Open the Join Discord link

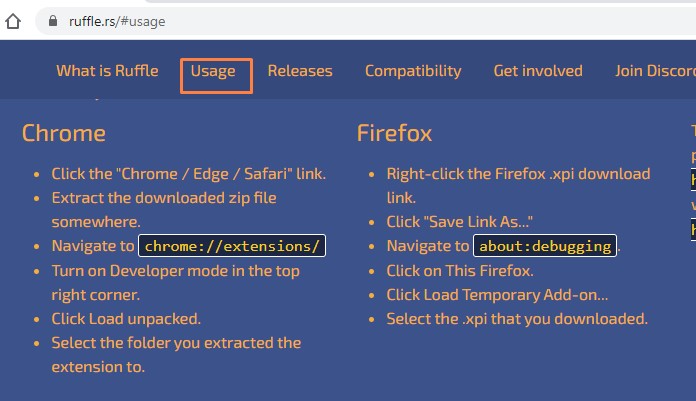pyautogui.click(x=655, y=71)
